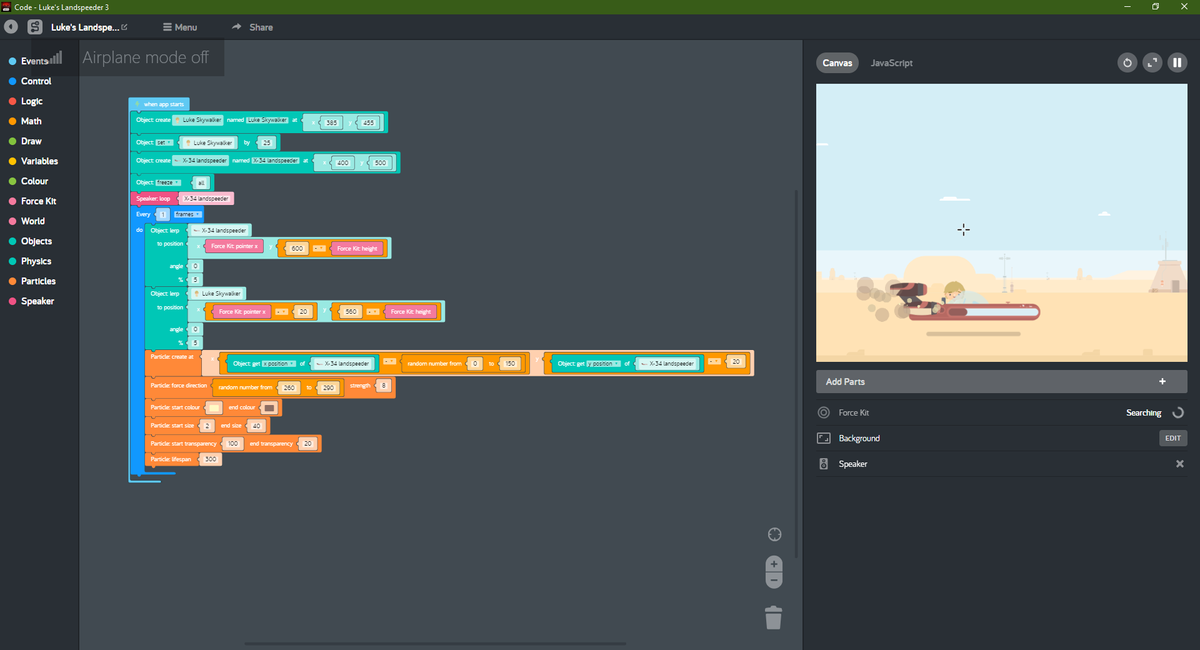Open operator dropdown after 560 value
This screenshot has height=650, width=1200.
point(372,312)
